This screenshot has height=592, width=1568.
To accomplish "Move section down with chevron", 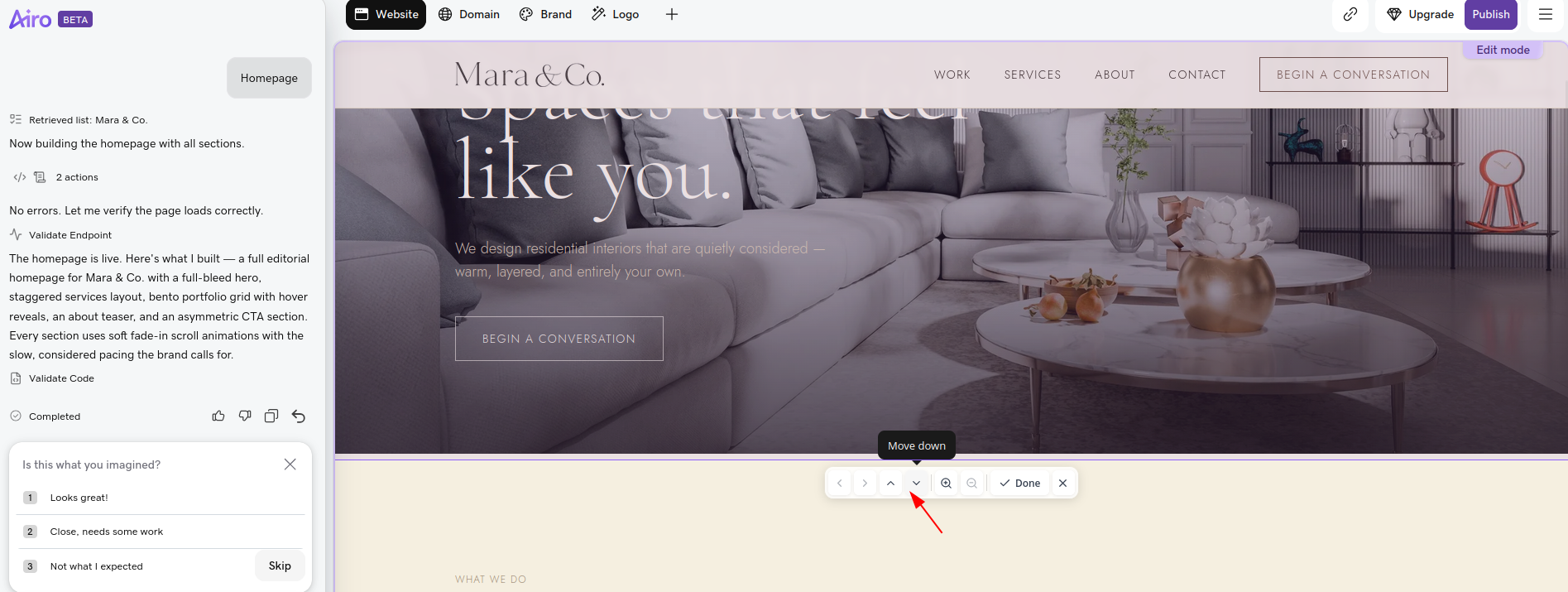I will click(x=916, y=484).
